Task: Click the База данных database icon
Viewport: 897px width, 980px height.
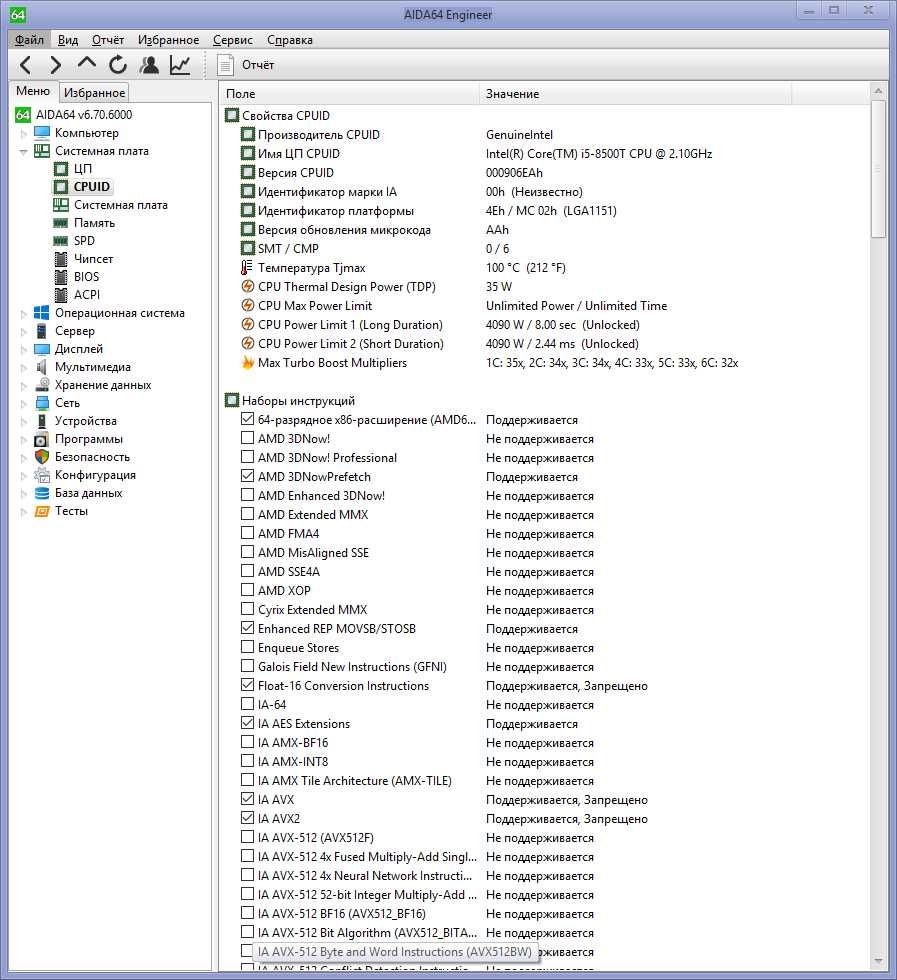Action: [x=42, y=493]
